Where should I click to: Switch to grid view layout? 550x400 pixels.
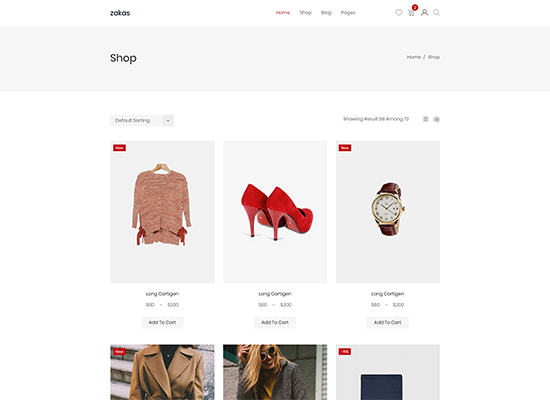point(425,119)
